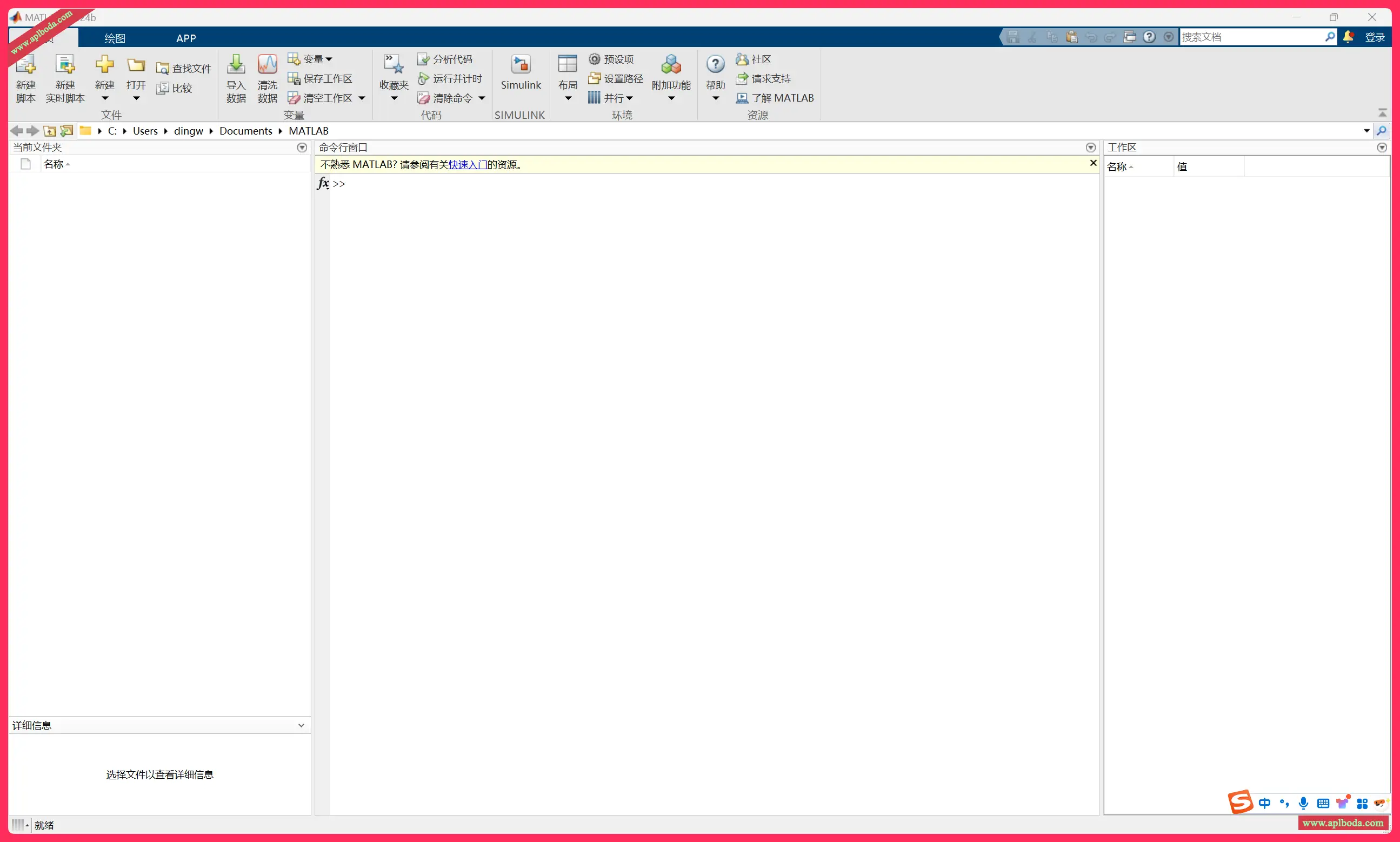The height and width of the screenshot is (842, 1400).
Task: Click the New Live Script (新建实时脚本) icon
Action: [65, 66]
